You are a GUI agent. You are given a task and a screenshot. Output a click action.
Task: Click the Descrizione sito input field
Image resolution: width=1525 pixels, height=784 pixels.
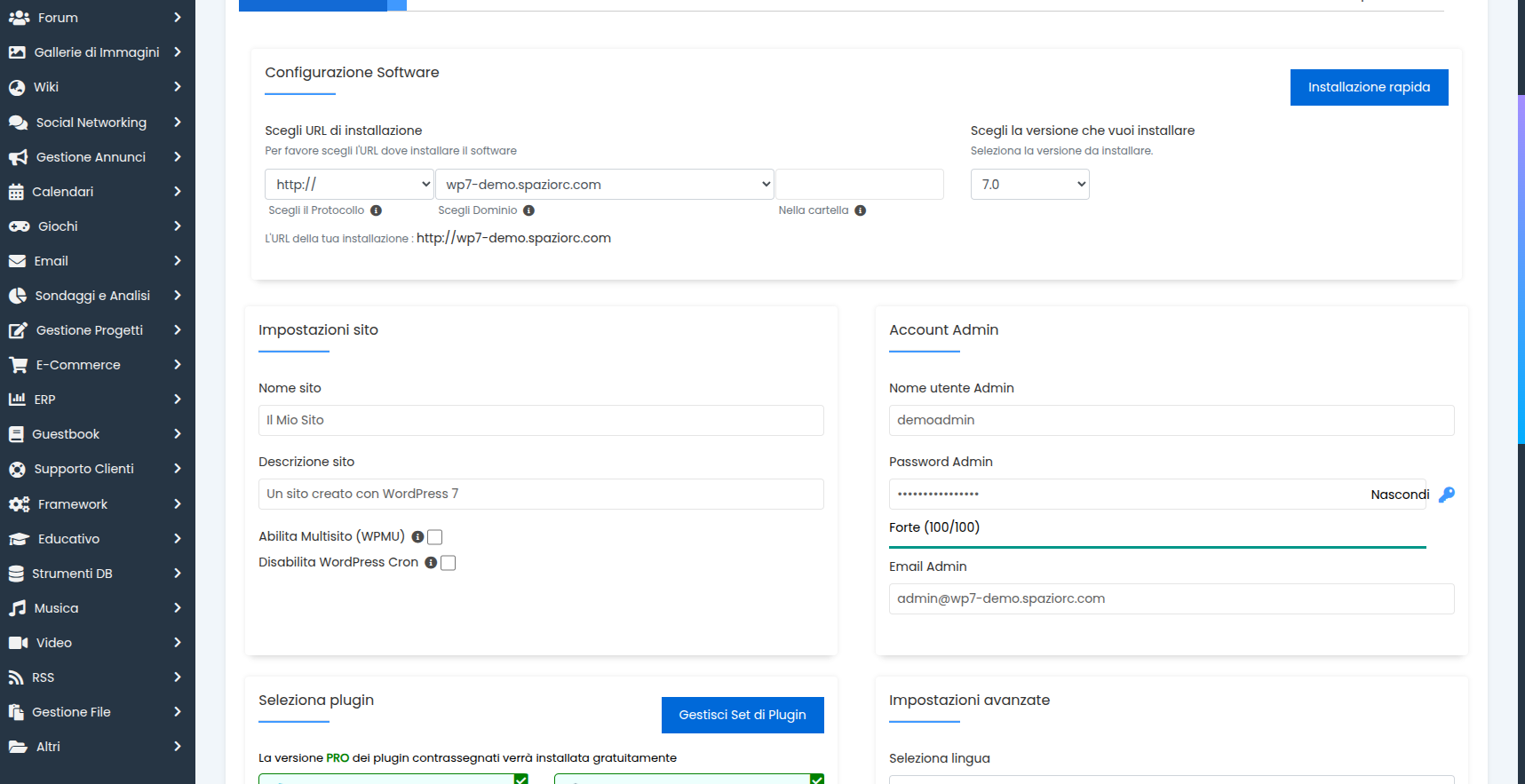pos(541,494)
